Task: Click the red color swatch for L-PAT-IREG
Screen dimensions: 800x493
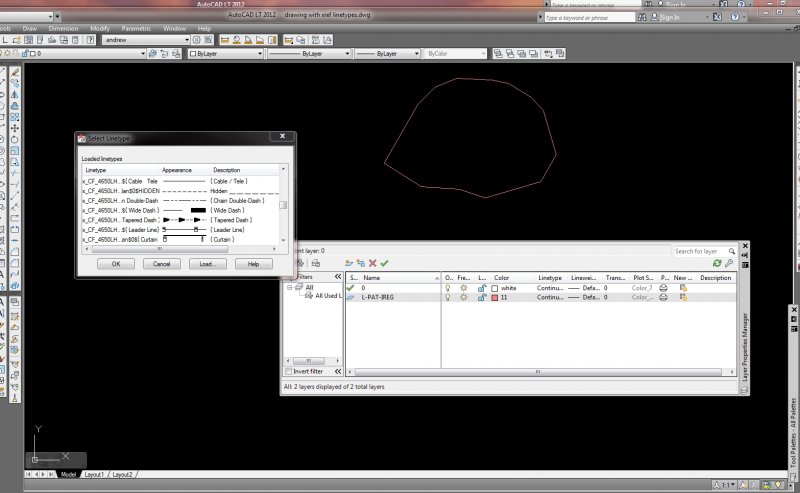Action: pyautogui.click(x=495, y=298)
